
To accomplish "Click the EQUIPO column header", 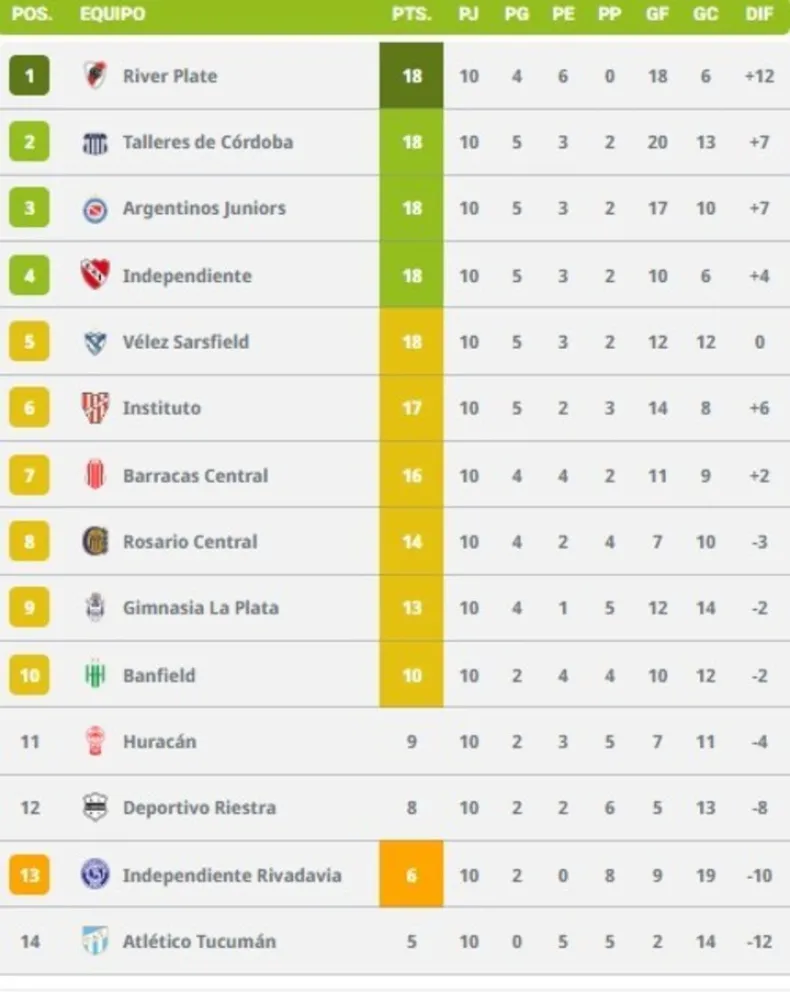I will 113,14.
